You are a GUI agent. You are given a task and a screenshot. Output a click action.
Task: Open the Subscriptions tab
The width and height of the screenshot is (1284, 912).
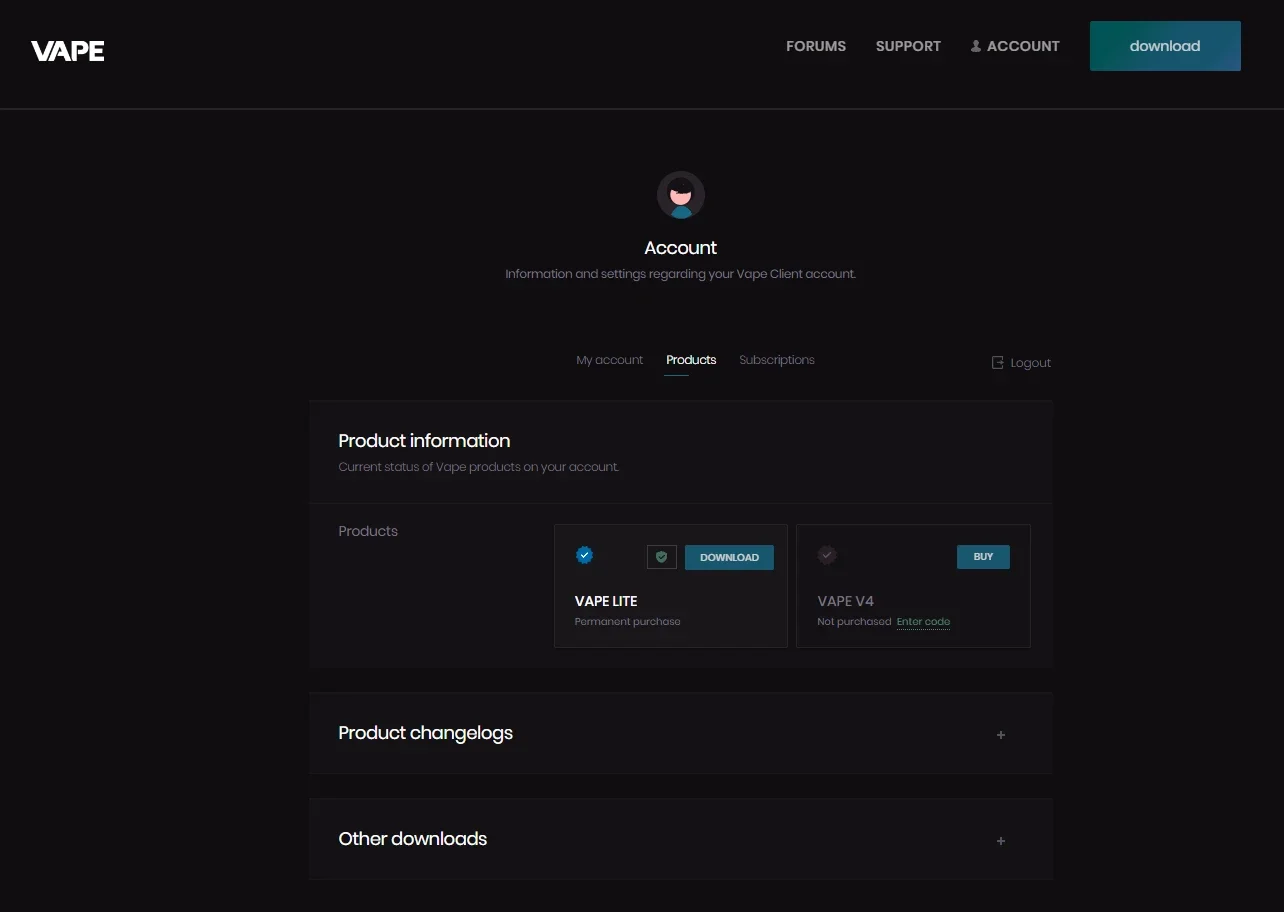[x=777, y=360]
